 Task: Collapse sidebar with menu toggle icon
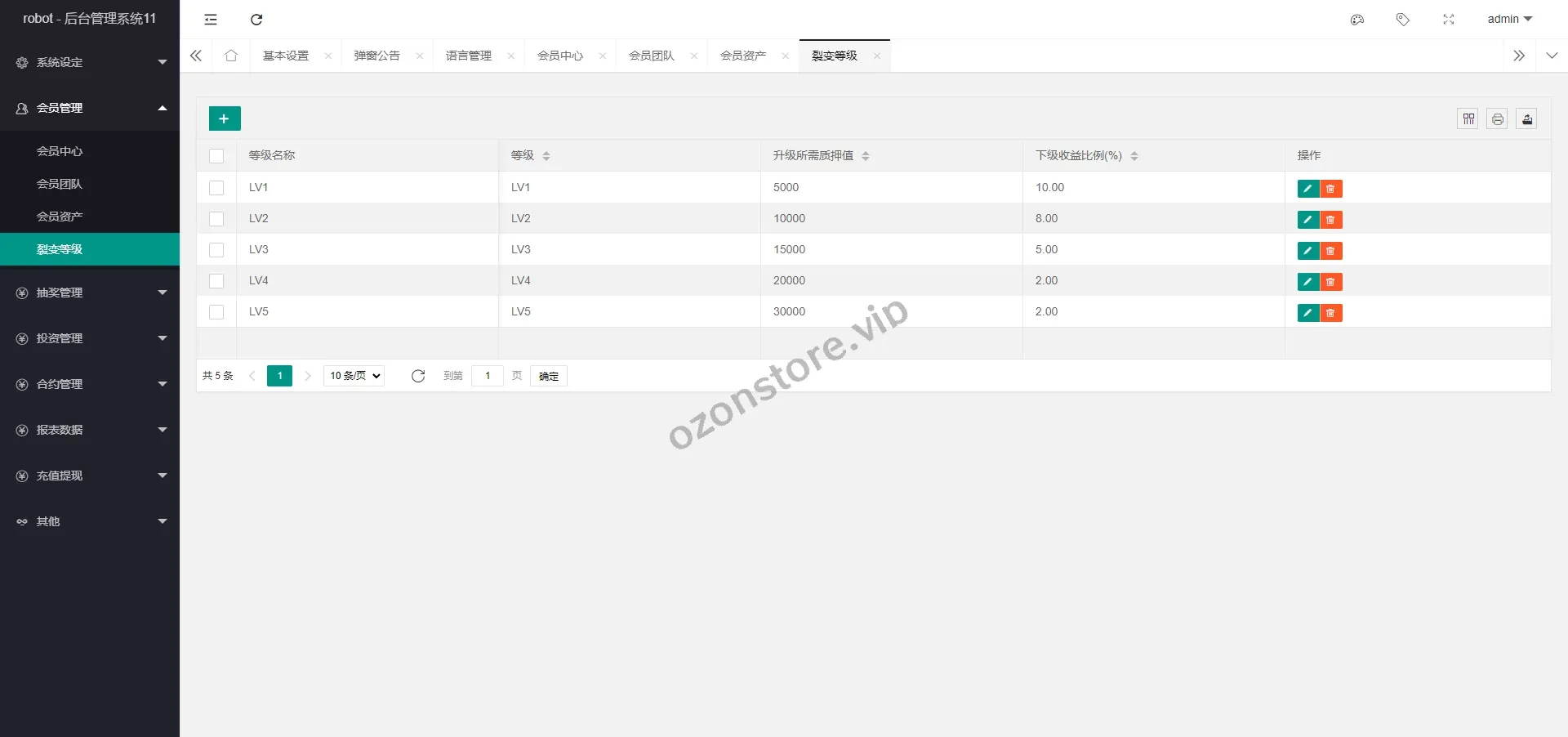point(211,20)
